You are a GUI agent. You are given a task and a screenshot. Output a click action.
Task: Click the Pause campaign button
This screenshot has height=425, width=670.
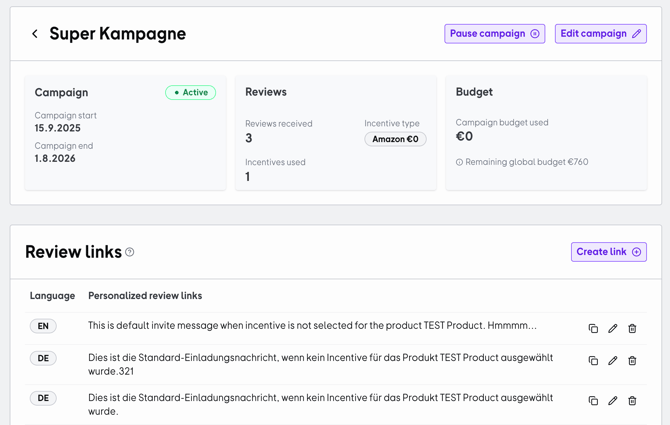tap(494, 34)
